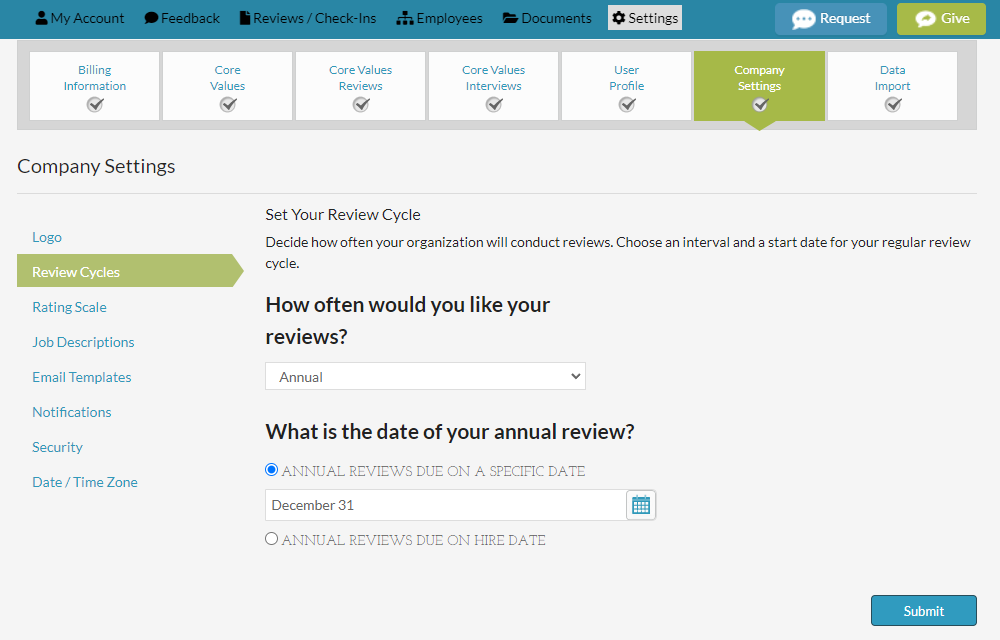
Task: Select Company Settings step tab
Action: (760, 86)
